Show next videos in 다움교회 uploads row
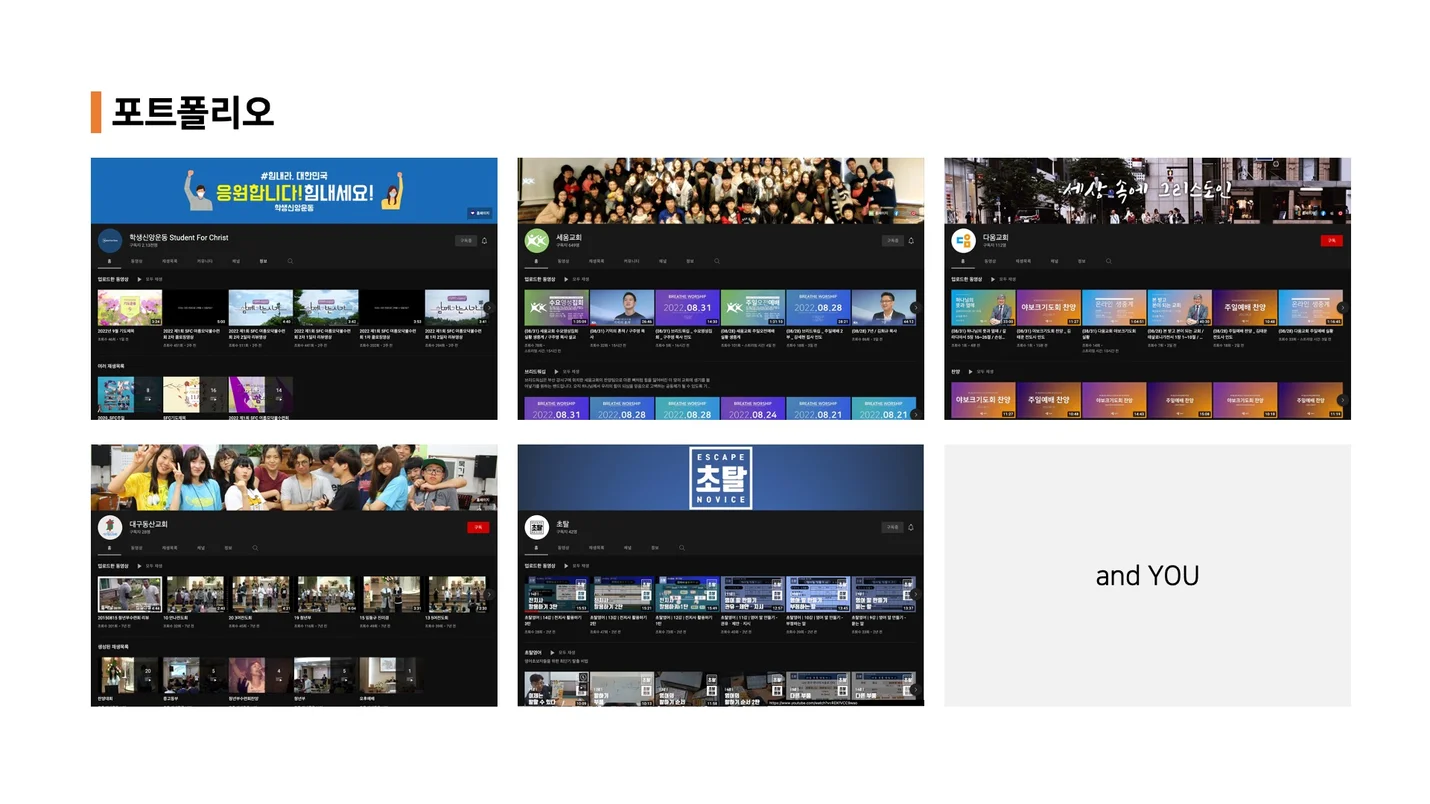 click(1342, 308)
